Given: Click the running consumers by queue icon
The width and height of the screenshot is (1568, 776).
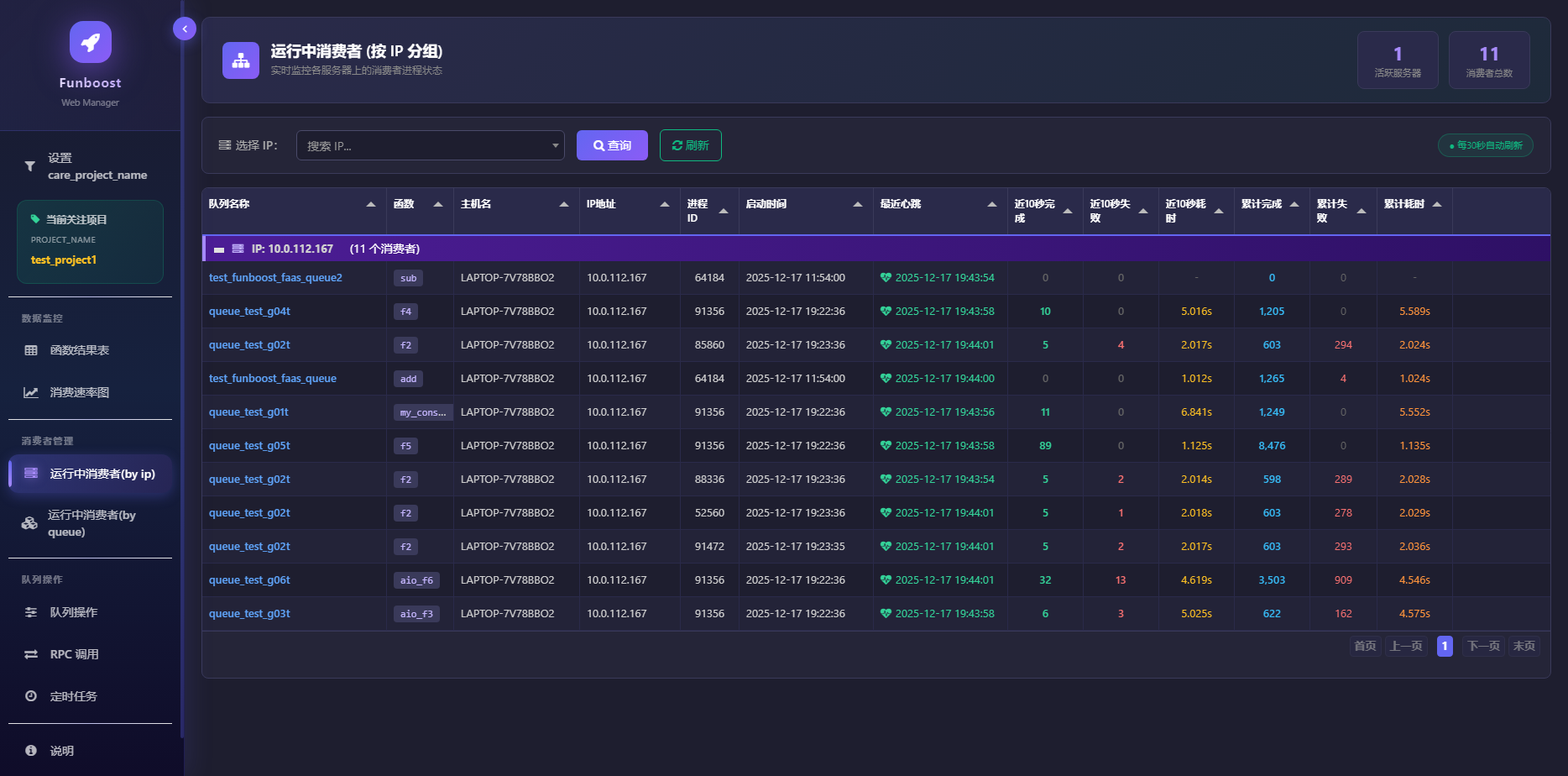Looking at the screenshot, I should [29, 523].
